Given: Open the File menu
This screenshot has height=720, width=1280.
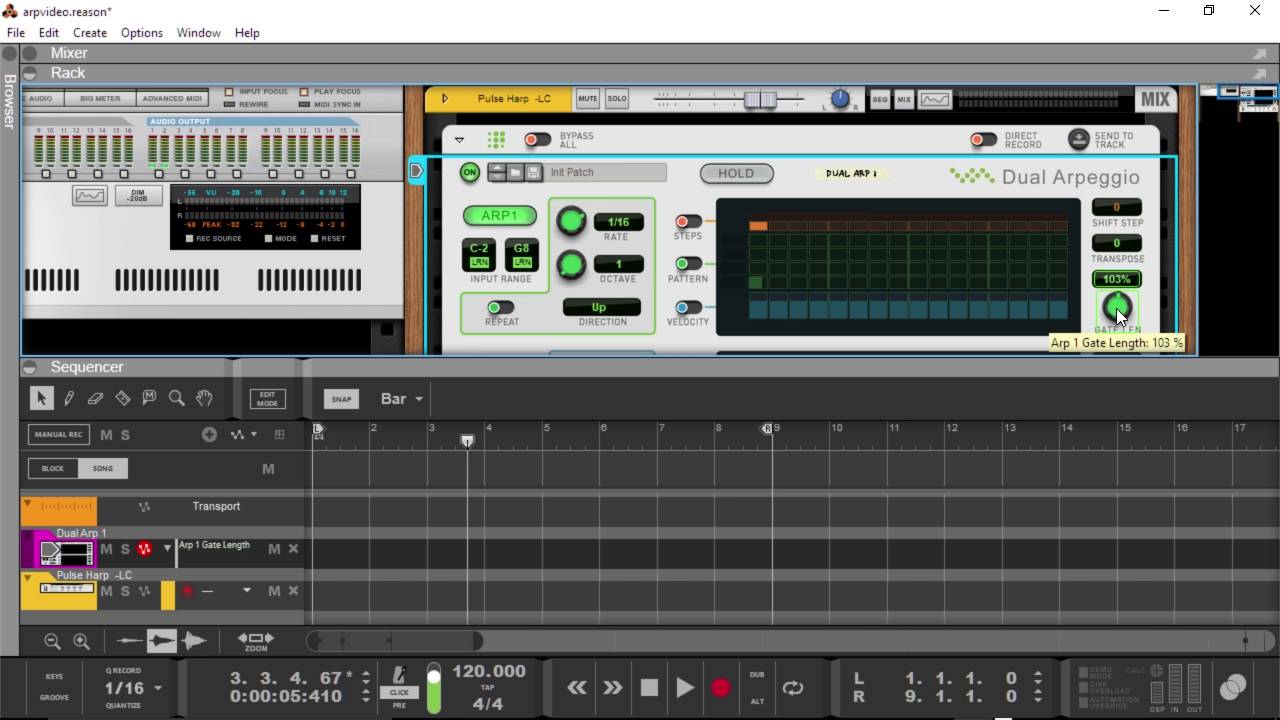Looking at the screenshot, I should [16, 33].
